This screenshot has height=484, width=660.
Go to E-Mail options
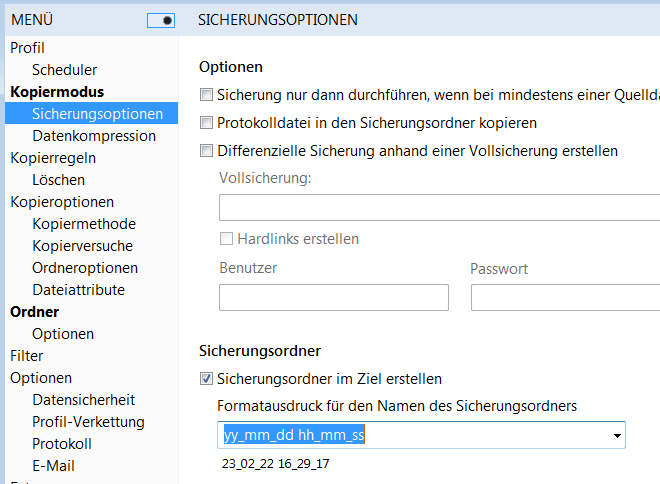coord(53,466)
